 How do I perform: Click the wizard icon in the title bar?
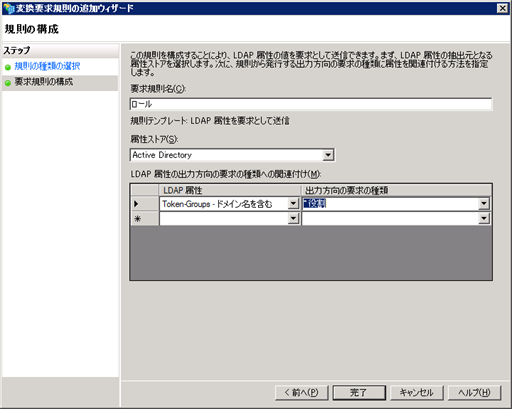[9, 8]
